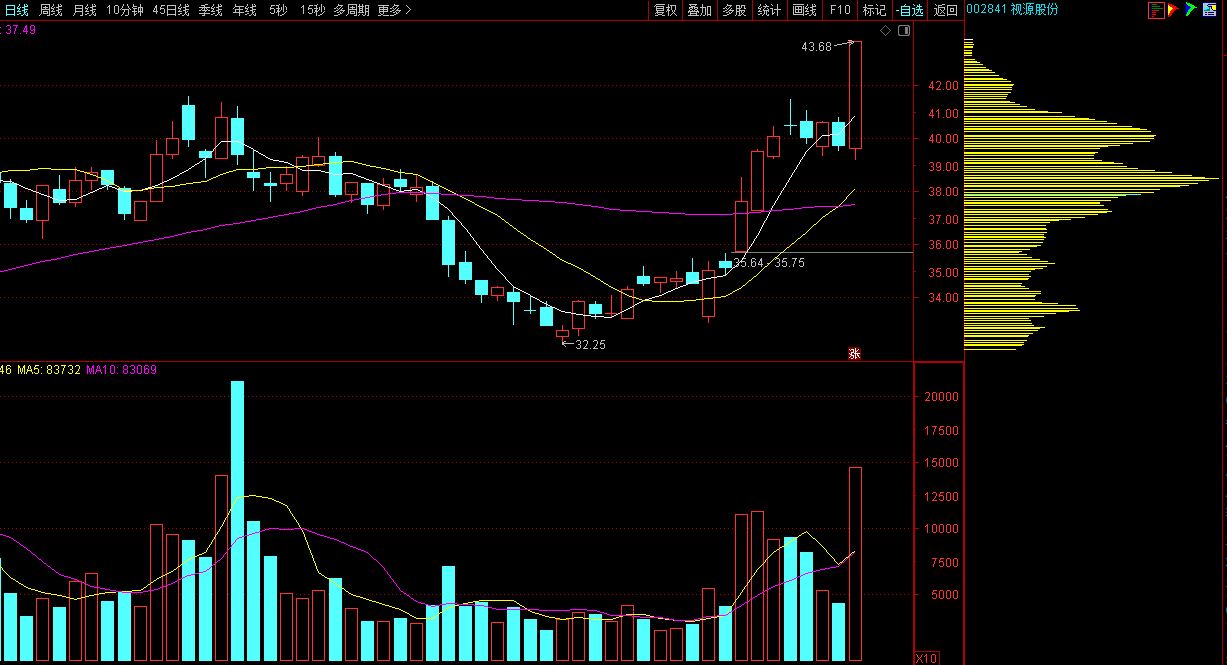Switch to the 周线 weekly chart tab

coord(51,10)
